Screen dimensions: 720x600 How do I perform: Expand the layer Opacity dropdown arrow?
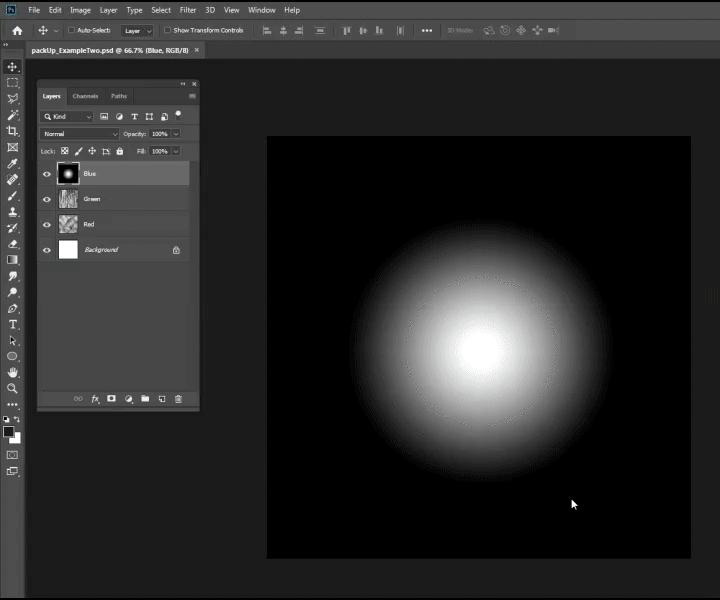pos(177,134)
